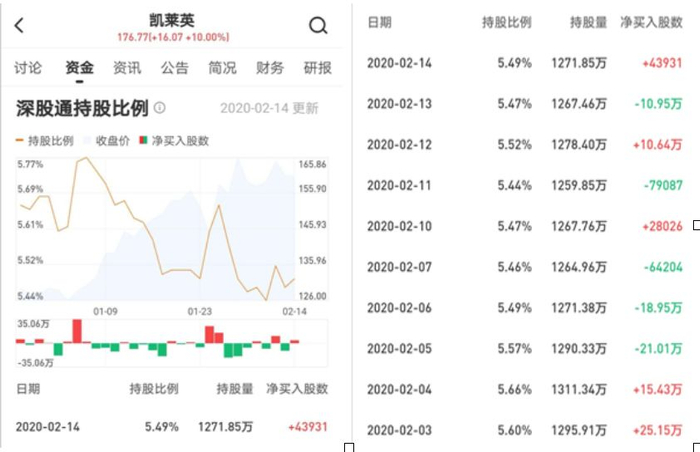Open the 资讯 tab

(127, 68)
